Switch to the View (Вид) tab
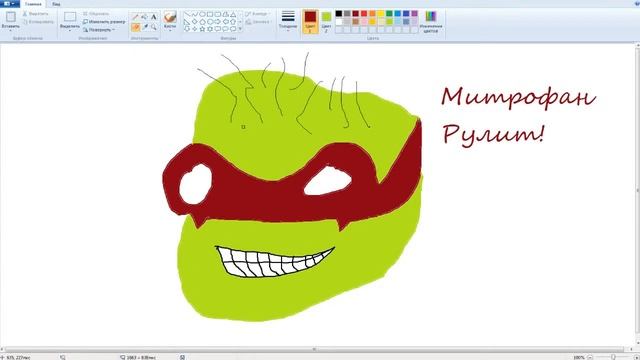Viewport: 640px width, 360px height. point(56,4)
